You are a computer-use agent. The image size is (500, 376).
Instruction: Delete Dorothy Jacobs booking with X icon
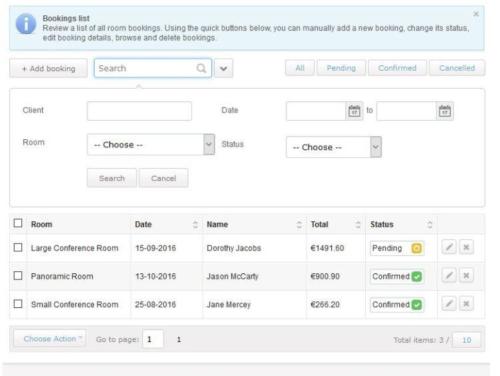pyautogui.click(x=466, y=247)
